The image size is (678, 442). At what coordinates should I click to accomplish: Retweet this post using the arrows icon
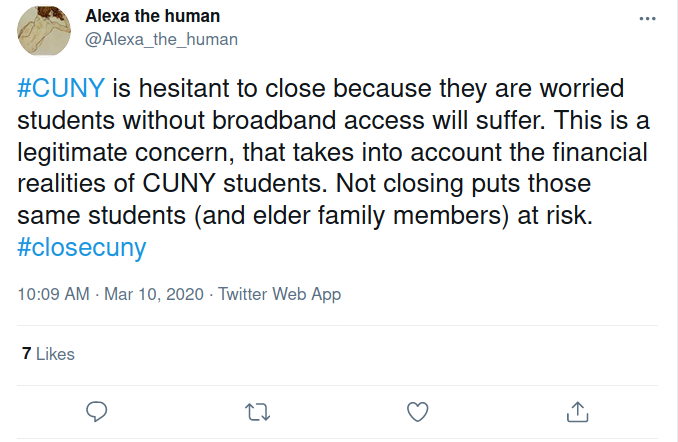[x=257, y=411]
